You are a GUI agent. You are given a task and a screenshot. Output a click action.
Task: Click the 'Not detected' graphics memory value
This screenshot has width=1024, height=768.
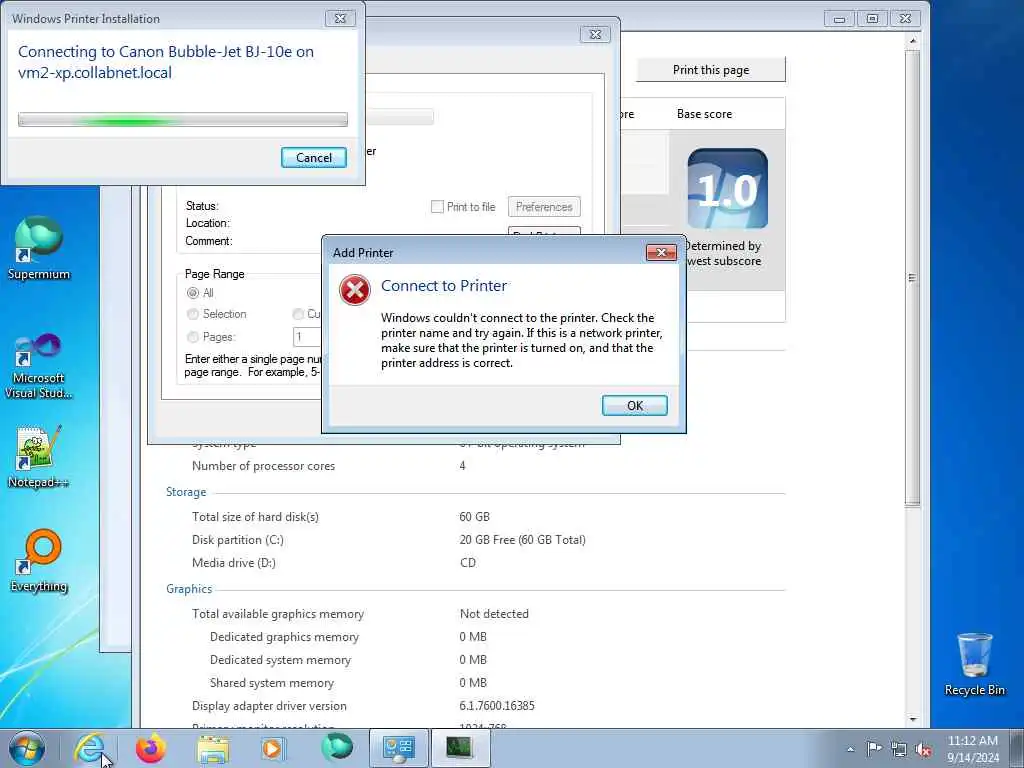point(494,613)
